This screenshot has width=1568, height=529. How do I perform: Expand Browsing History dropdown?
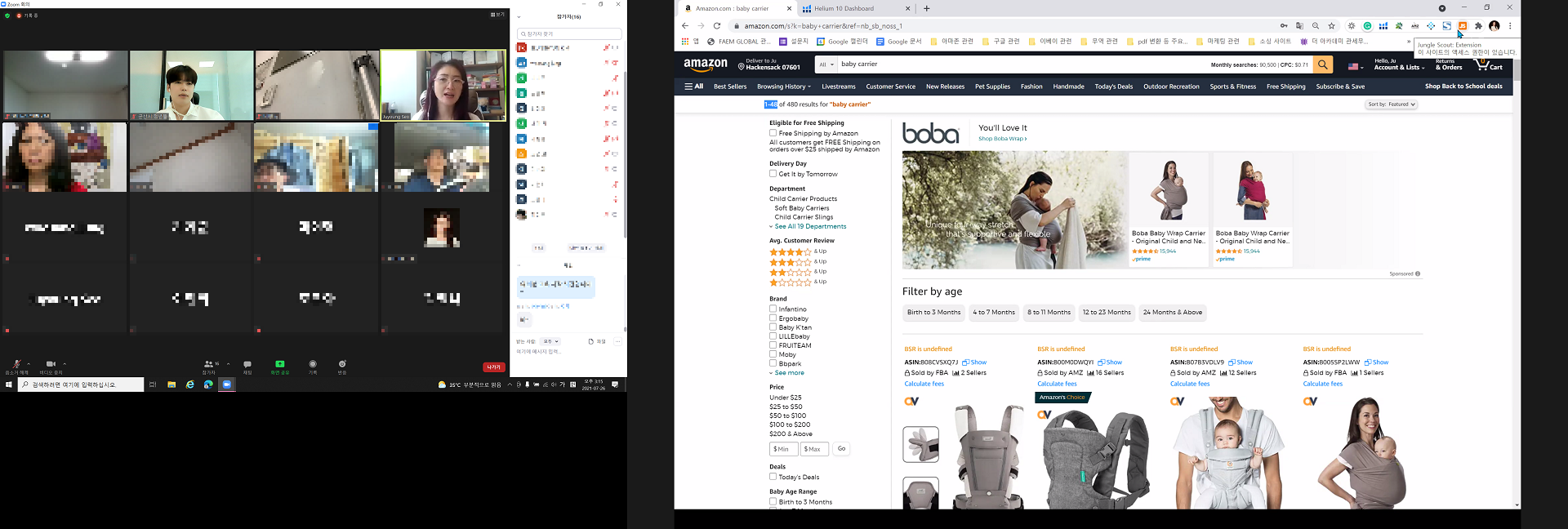point(784,87)
